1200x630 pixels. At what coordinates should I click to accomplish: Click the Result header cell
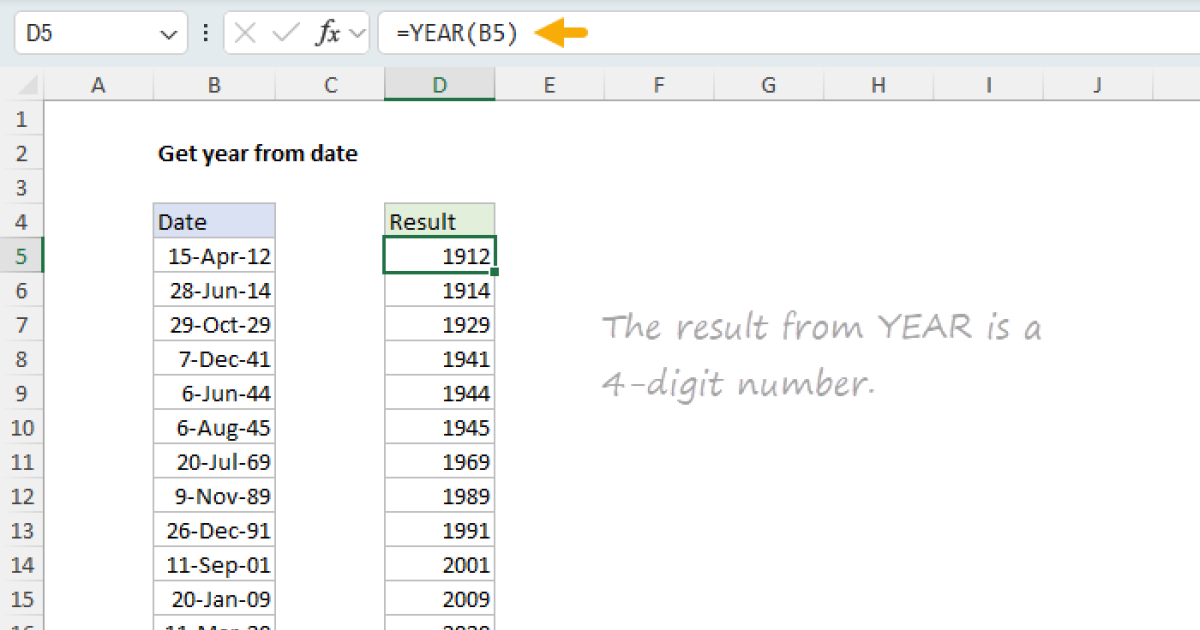click(x=439, y=222)
